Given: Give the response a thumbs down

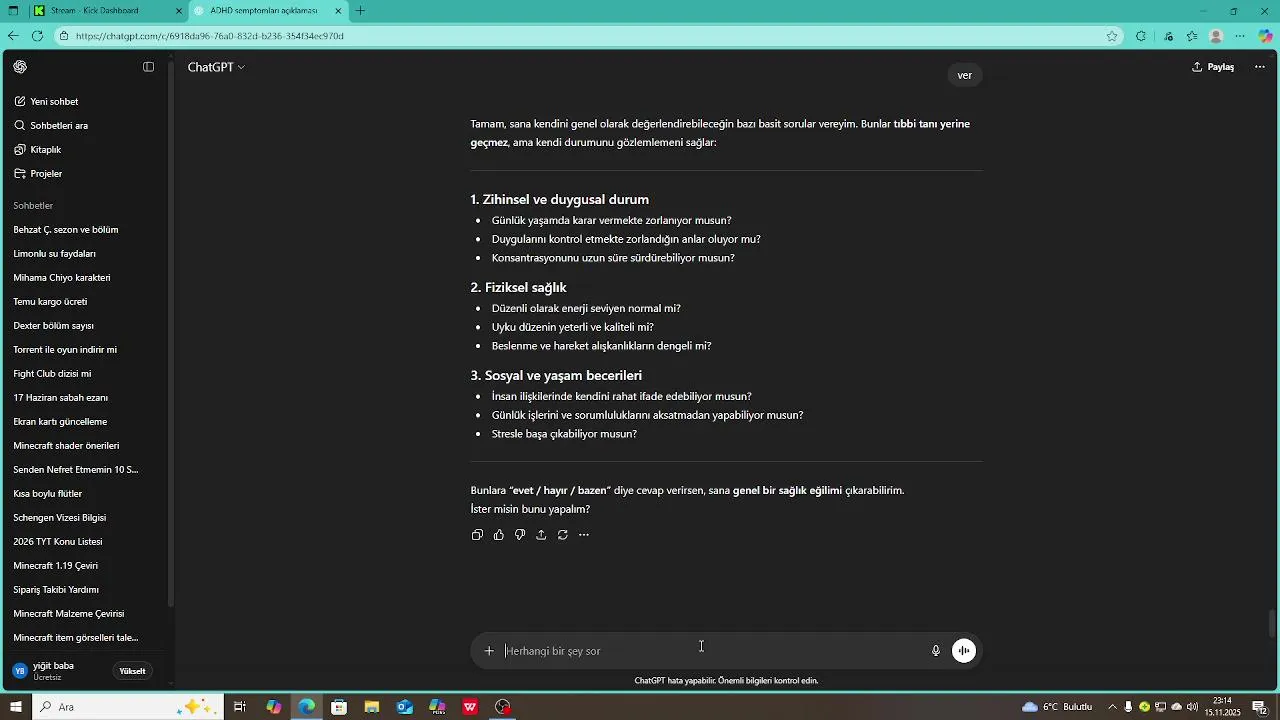Looking at the screenshot, I should click(520, 535).
